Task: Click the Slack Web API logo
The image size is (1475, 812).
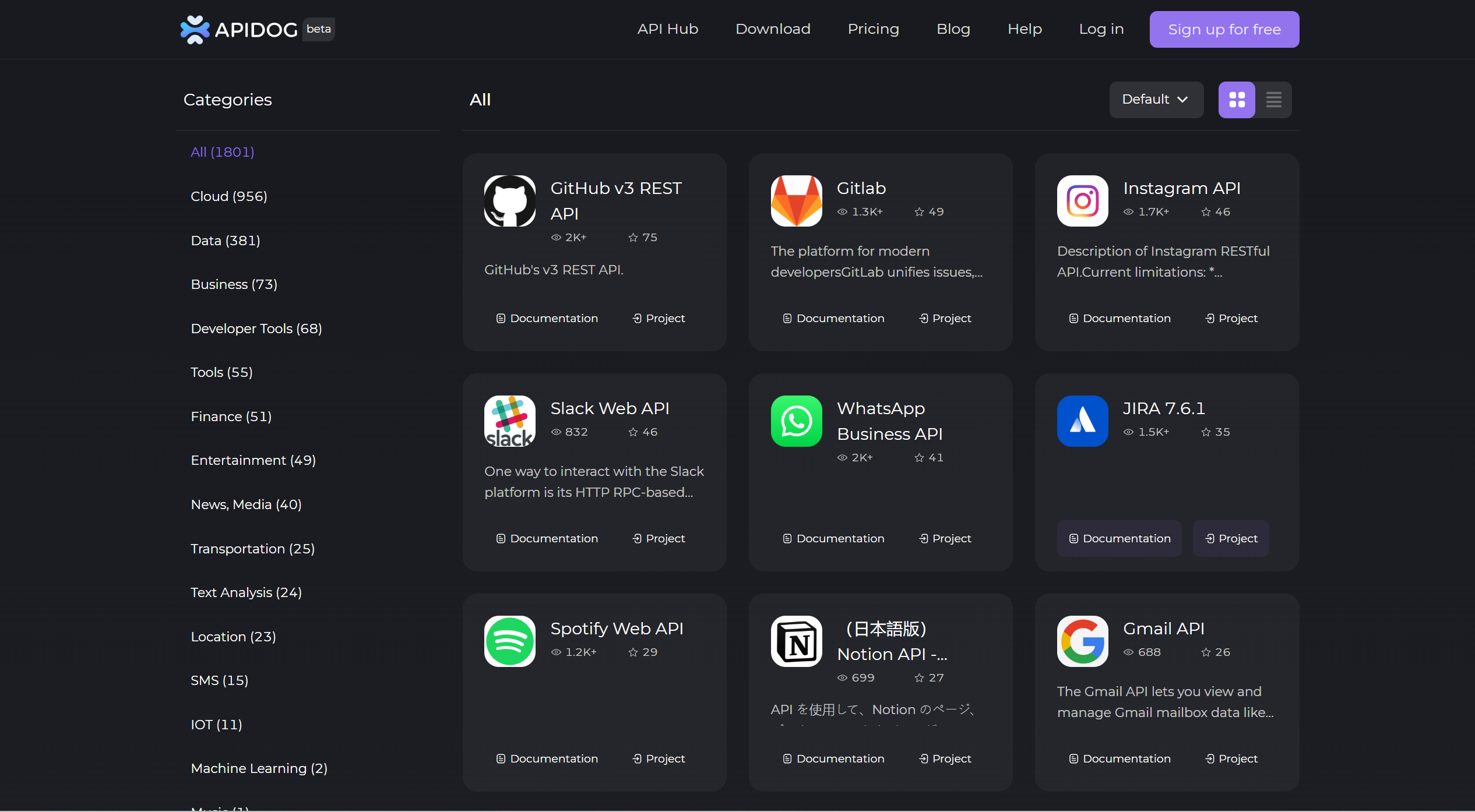Action: click(510, 421)
